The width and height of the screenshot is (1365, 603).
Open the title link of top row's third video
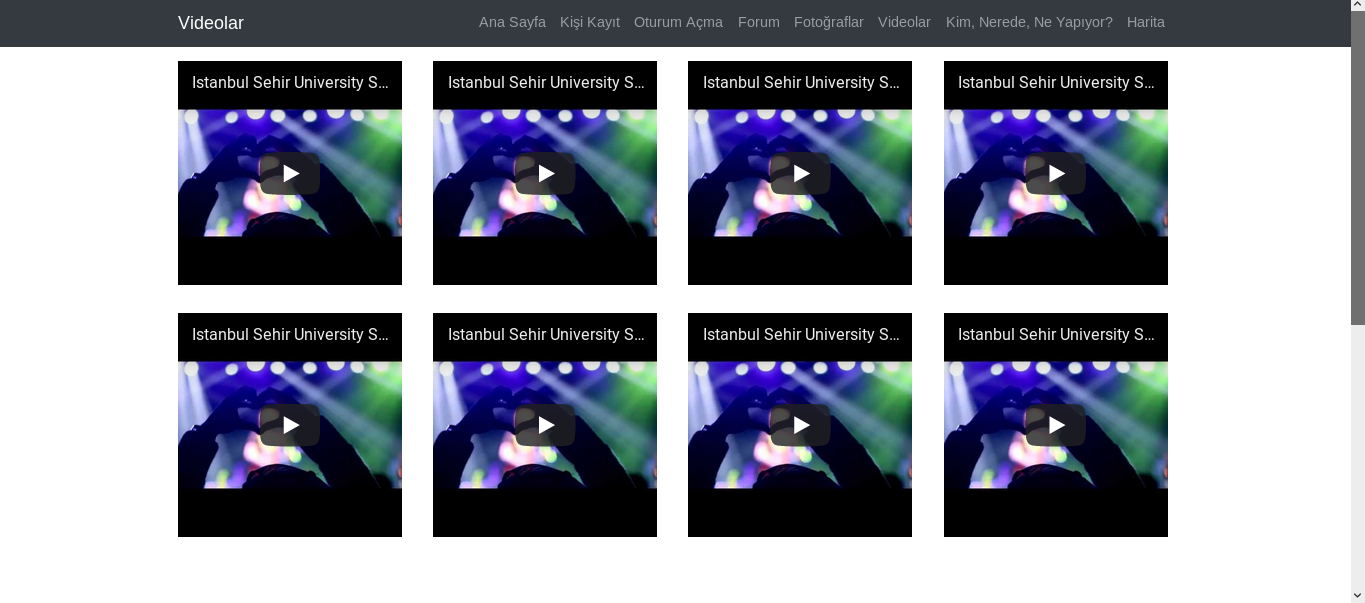click(x=801, y=83)
